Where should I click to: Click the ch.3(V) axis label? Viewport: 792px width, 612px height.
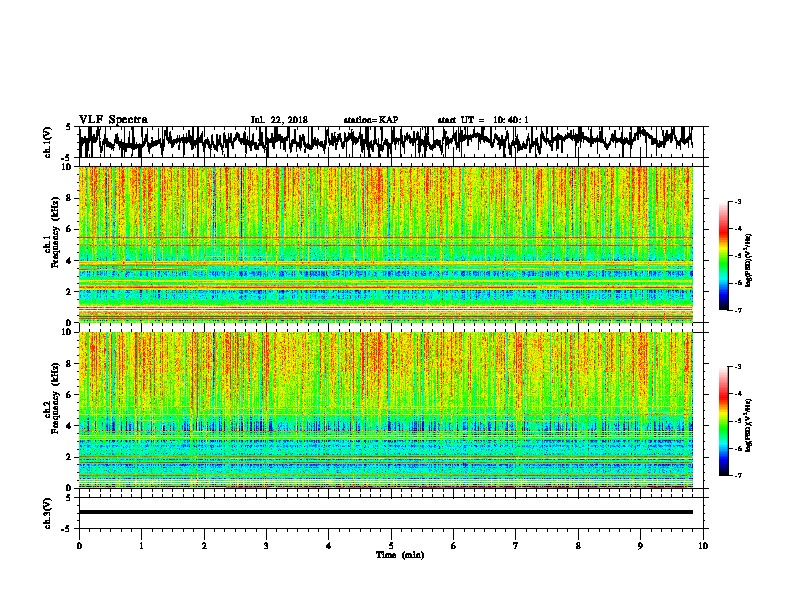click(48, 513)
